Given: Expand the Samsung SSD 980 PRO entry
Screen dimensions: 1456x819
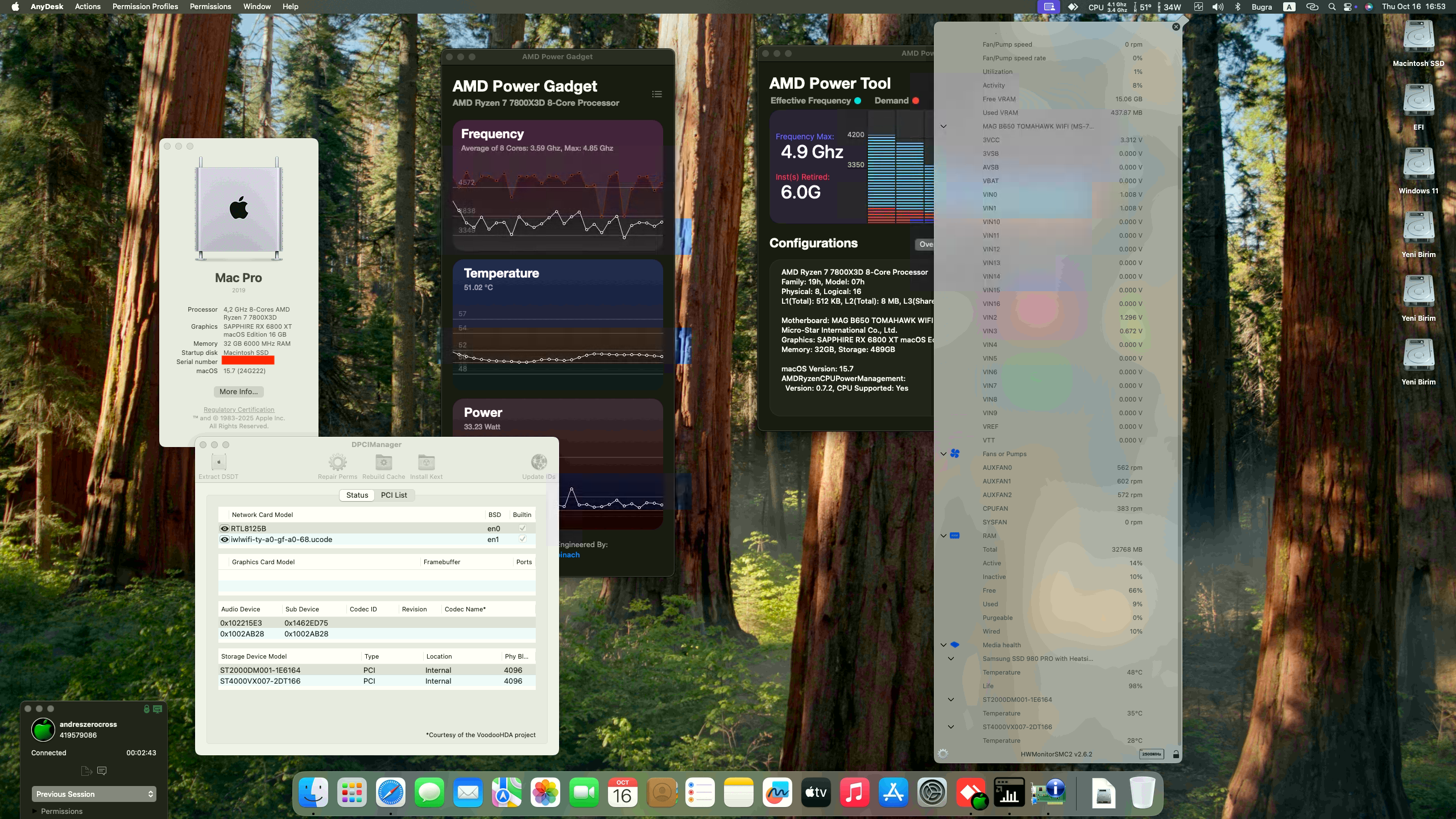Looking at the screenshot, I should tap(952, 658).
